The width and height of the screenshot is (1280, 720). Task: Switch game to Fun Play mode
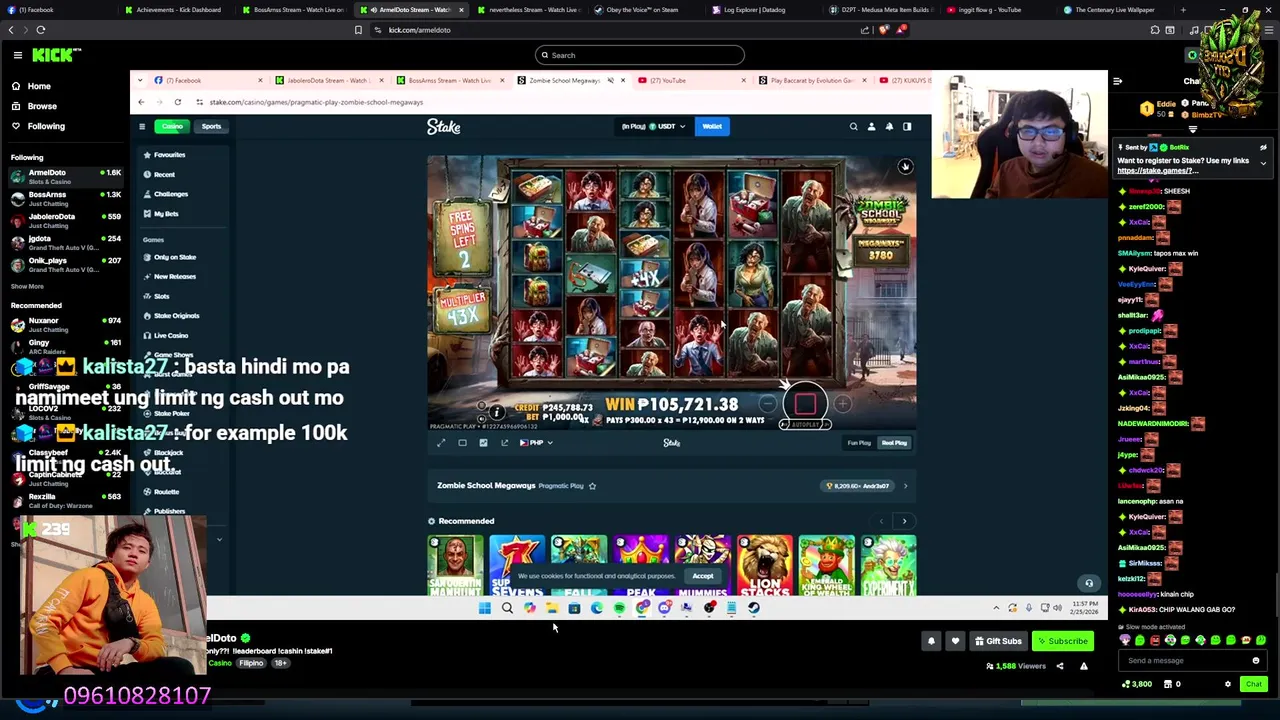(859, 443)
